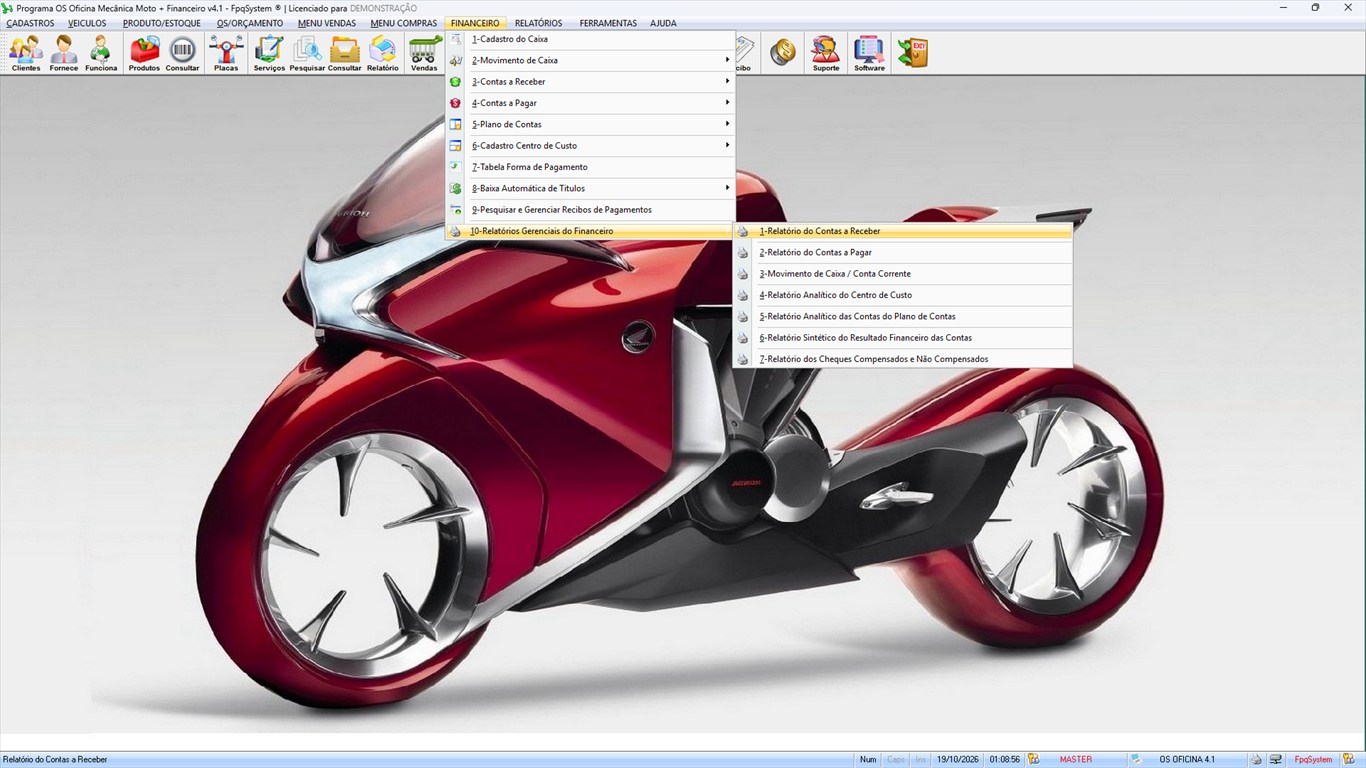
Task: Open the VEICULOS menu
Action: click(87, 23)
